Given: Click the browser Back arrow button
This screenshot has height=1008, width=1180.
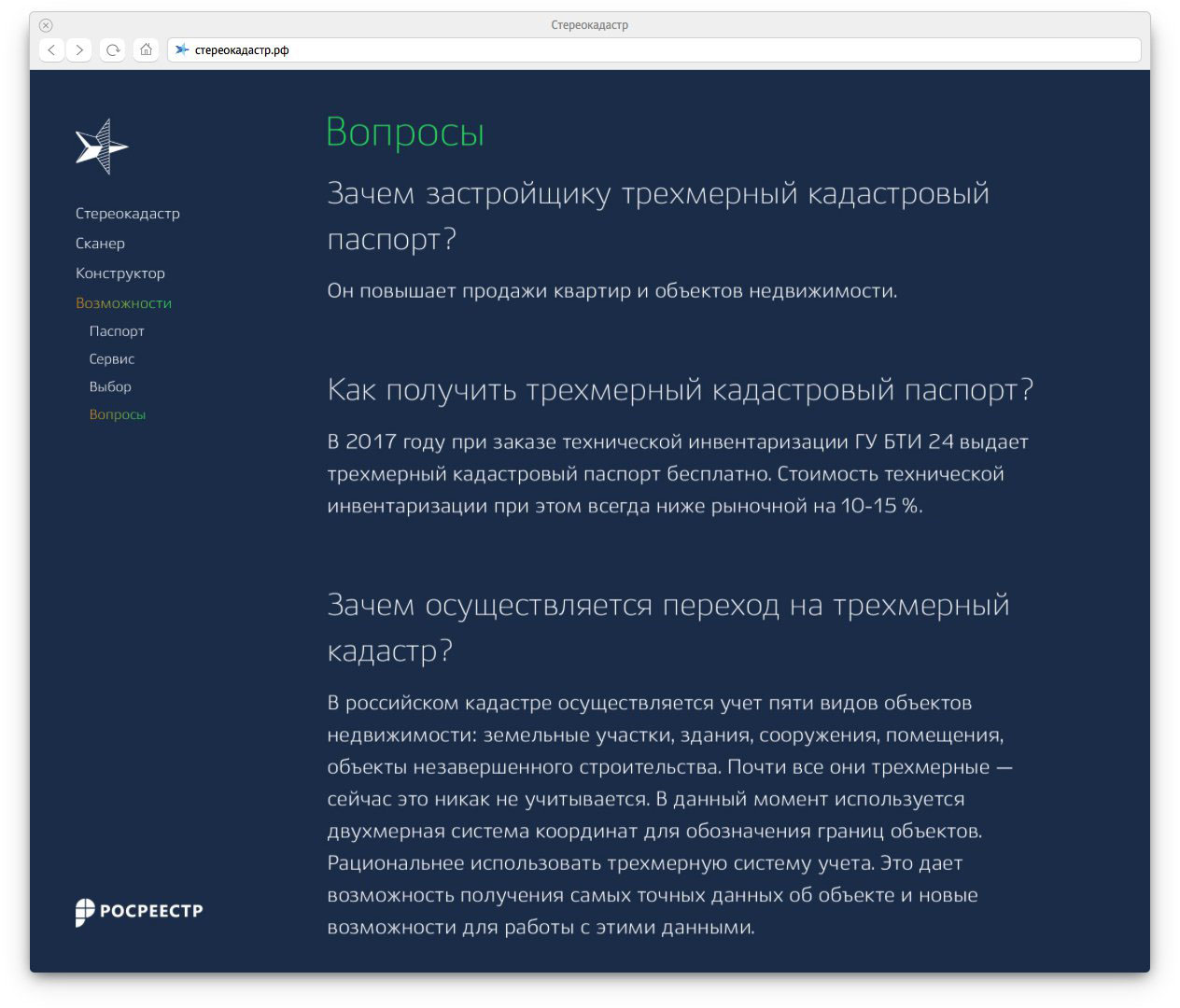Looking at the screenshot, I should click(52, 49).
